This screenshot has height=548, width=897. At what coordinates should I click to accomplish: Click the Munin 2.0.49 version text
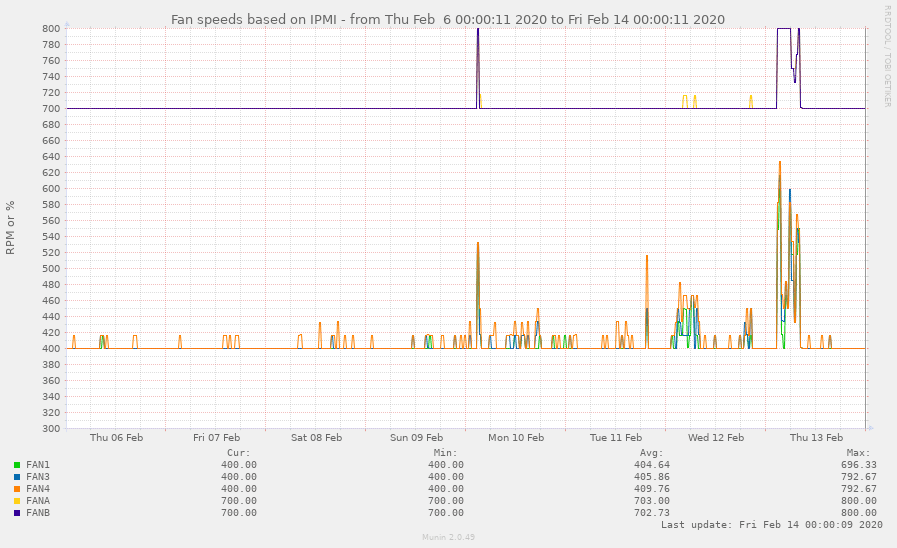[x=448, y=537]
